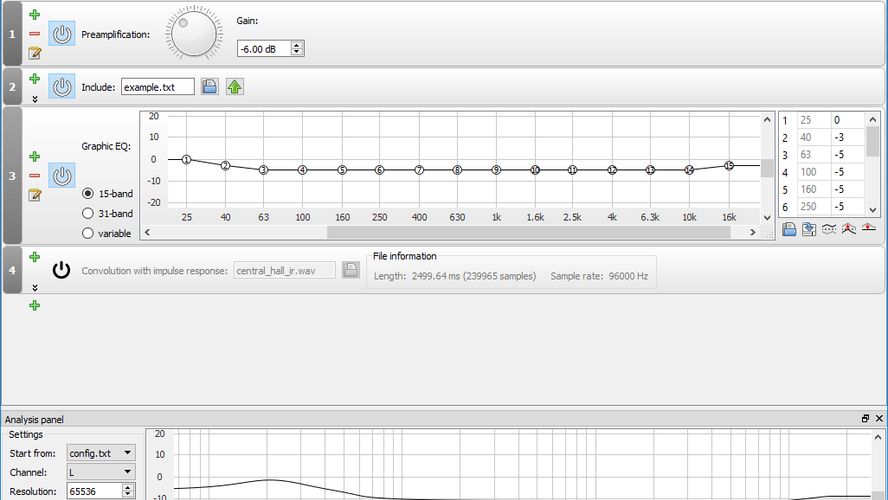
Task: Reset the Graphic EQ response to flat
Action: tap(869, 228)
